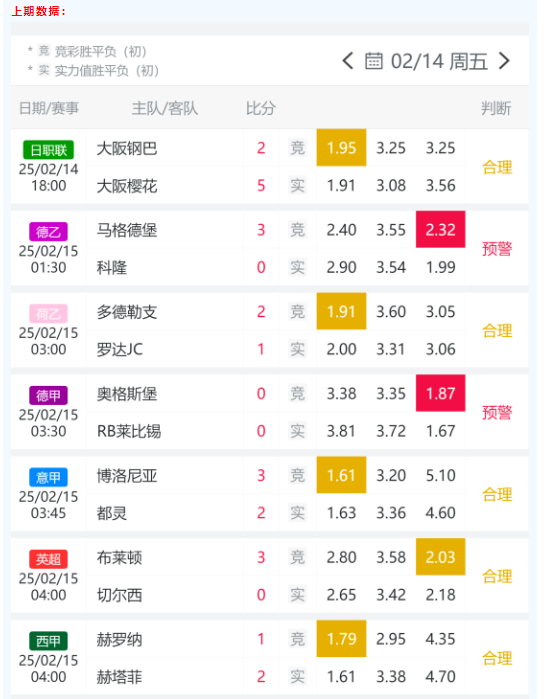
Task: Click the 合理 label for 博洛尼亚 match
Action: (x=497, y=494)
